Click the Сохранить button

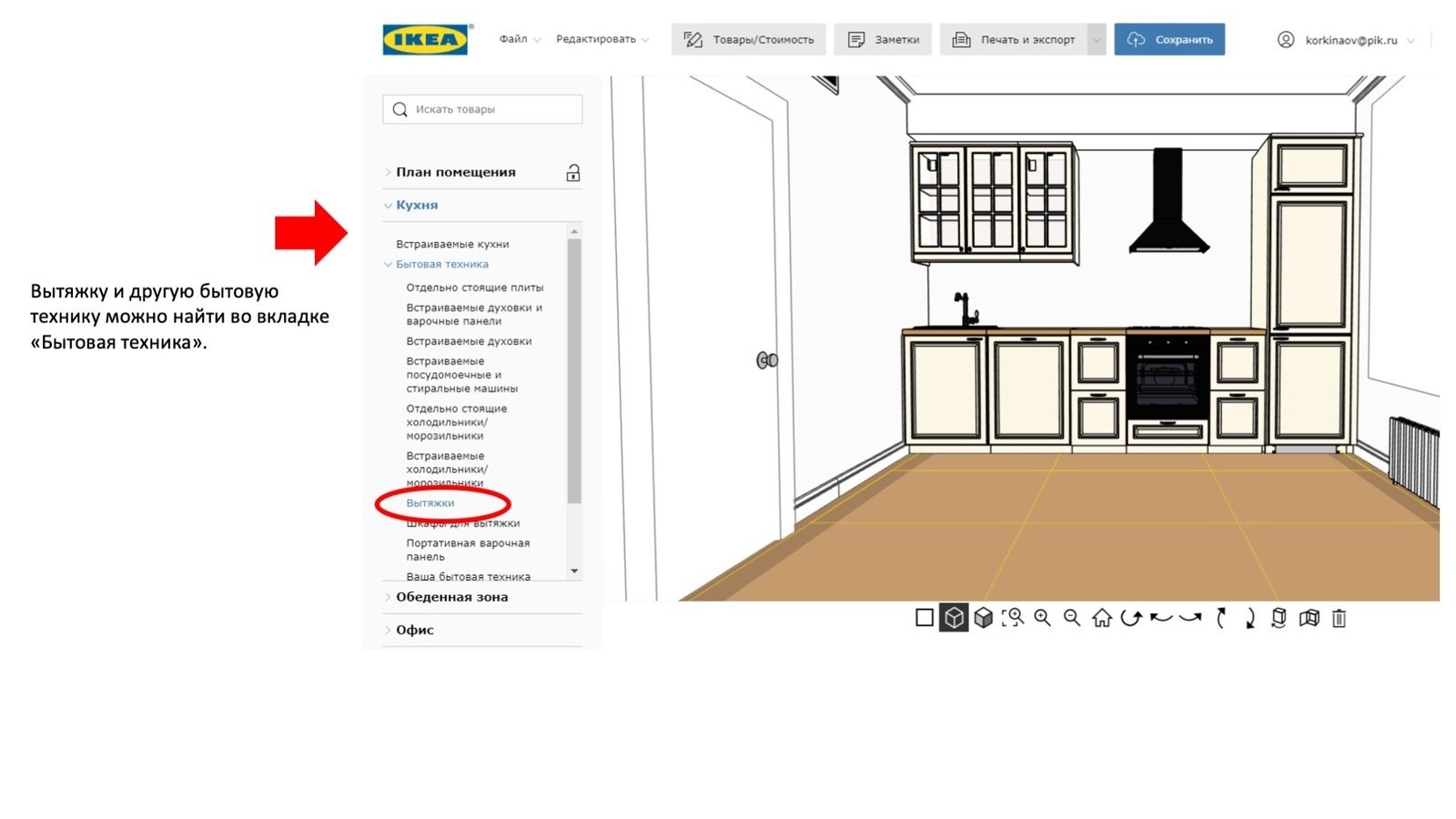1169,40
